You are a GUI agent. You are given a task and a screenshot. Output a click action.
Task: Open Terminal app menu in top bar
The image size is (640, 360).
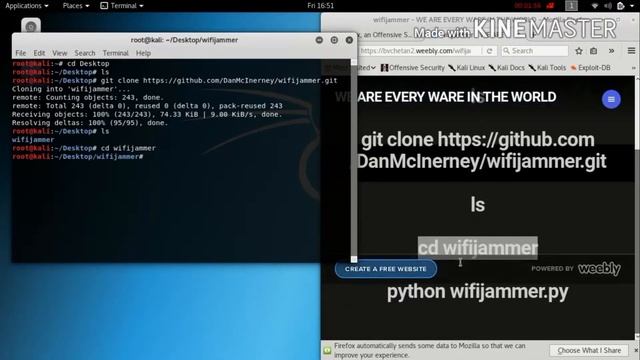[x=122, y=6]
